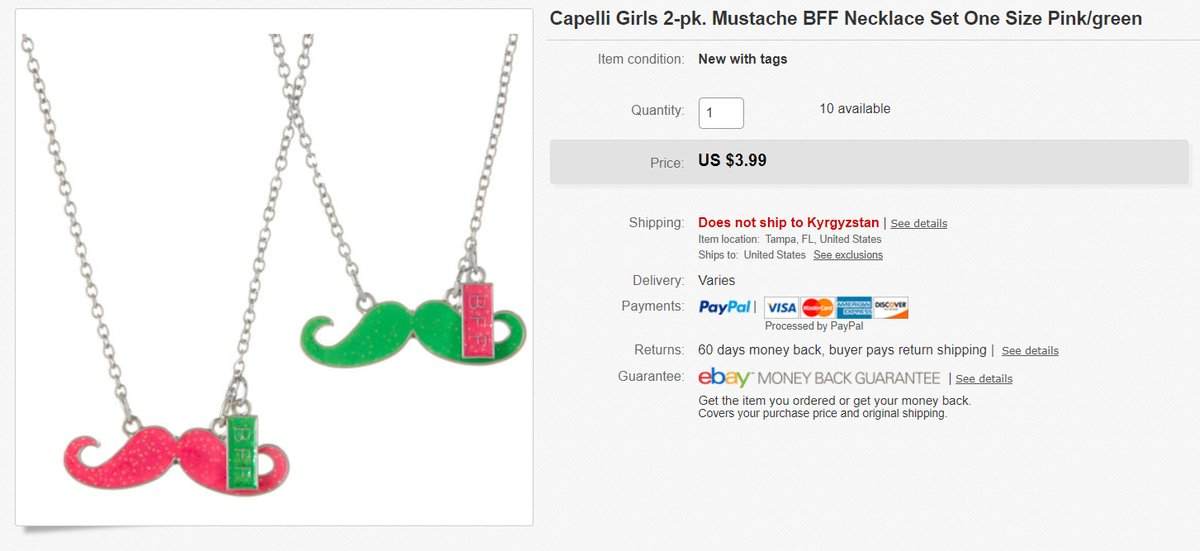
Task: Click the eBay logo in Guarantee row
Action: (x=725, y=377)
